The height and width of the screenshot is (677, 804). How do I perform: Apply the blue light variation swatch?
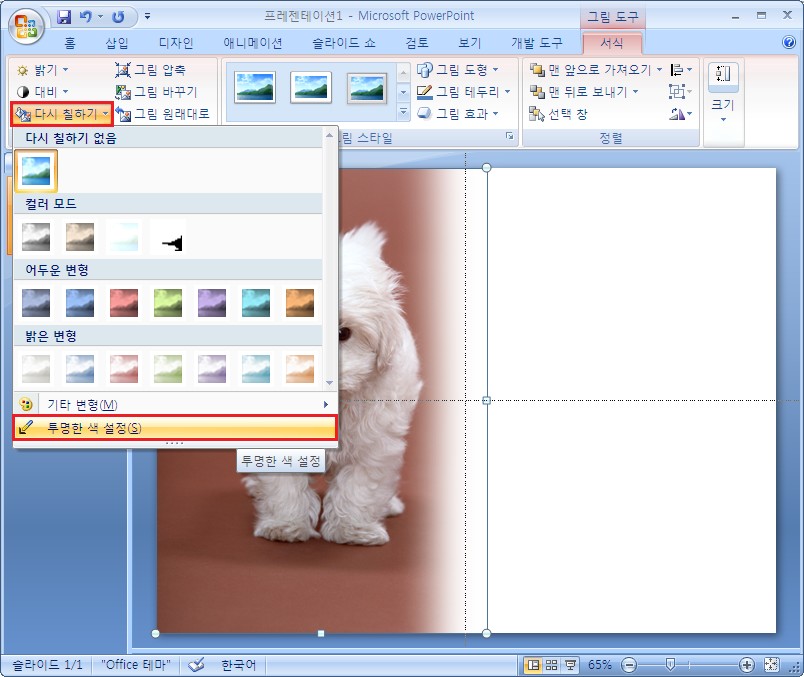(x=80, y=369)
